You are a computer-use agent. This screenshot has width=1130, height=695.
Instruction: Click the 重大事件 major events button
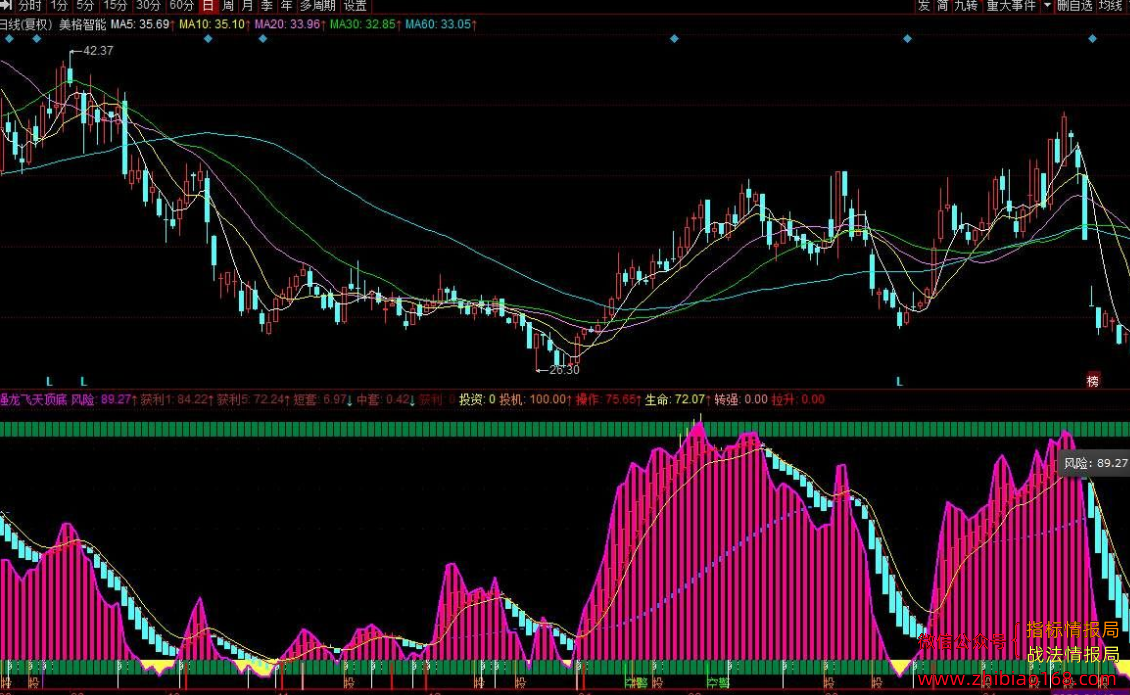point(1010,6)
